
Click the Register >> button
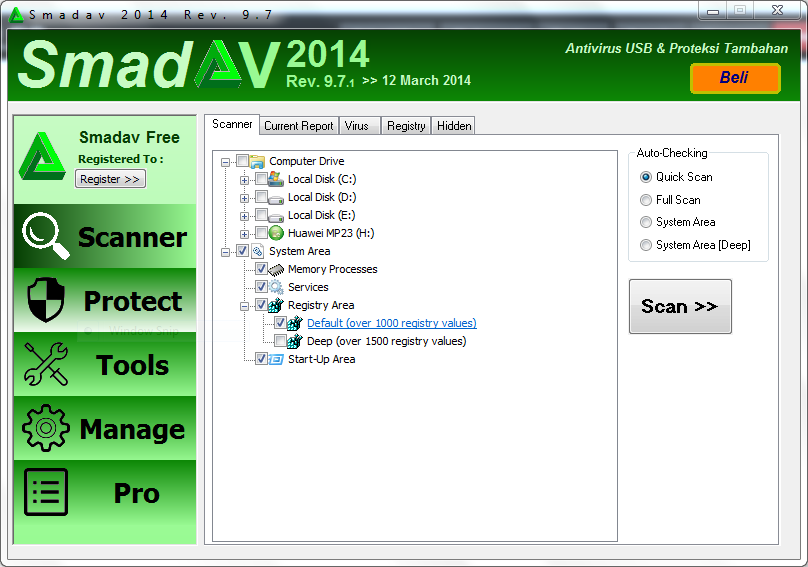coord(110,179)
